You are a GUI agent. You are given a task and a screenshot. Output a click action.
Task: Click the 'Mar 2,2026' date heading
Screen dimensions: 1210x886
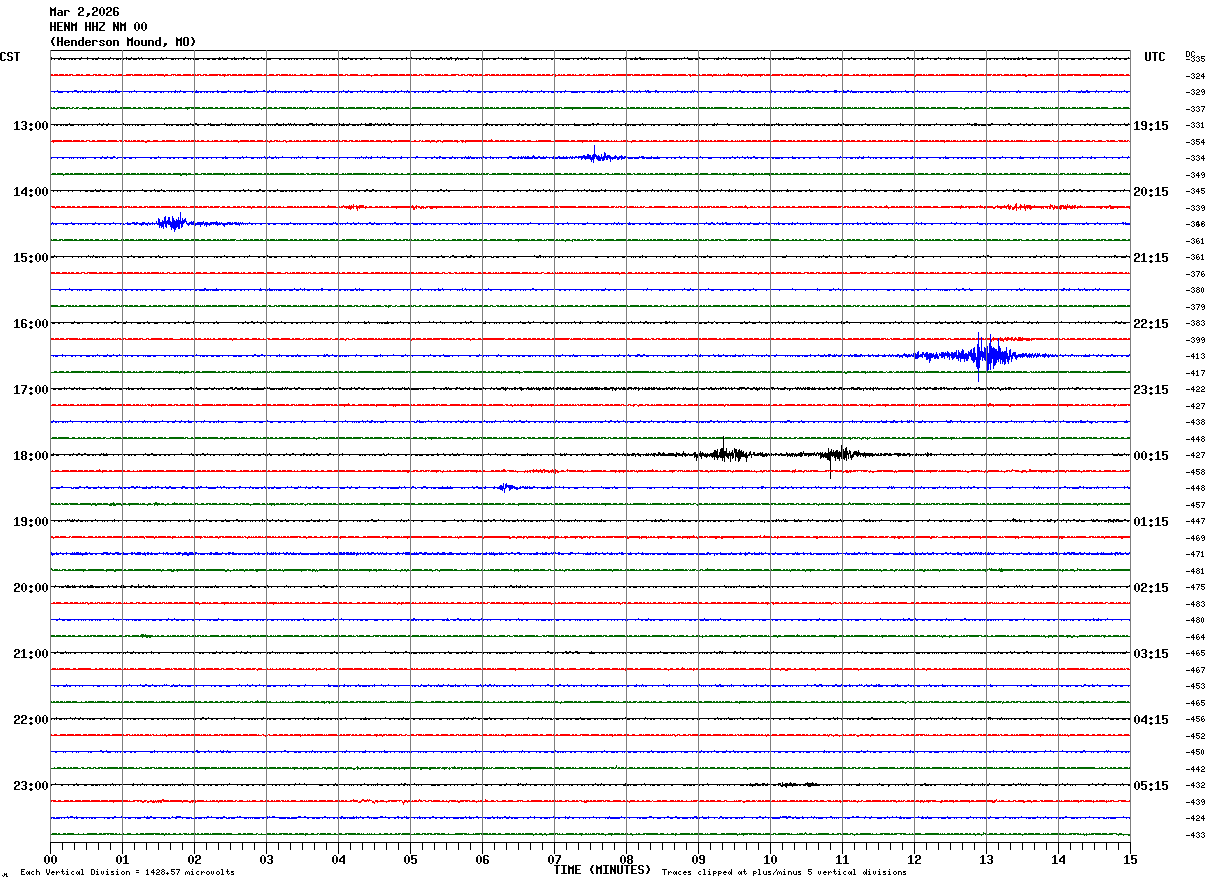tap(84, 12)
